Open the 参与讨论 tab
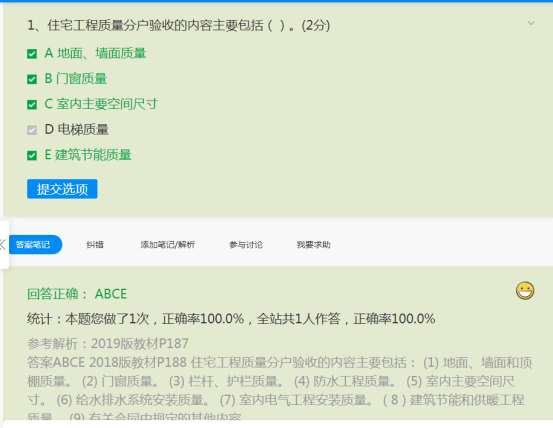 pyautogui.click(x=246, y=245)
